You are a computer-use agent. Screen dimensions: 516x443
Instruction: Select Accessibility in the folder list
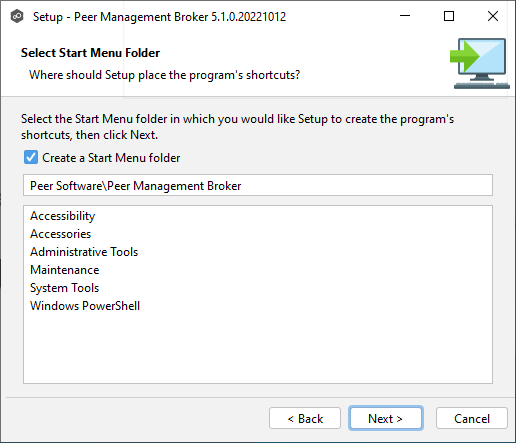[x=63, y=216]
